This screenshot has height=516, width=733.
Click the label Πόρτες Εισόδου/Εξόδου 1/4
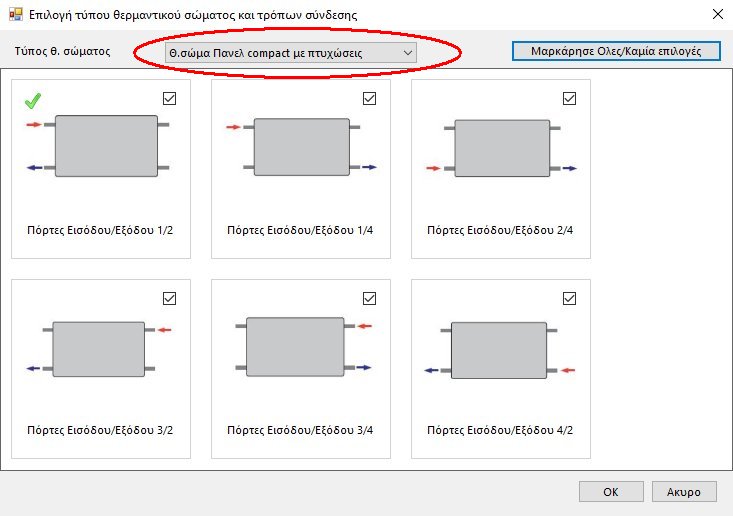coord(300,230)
